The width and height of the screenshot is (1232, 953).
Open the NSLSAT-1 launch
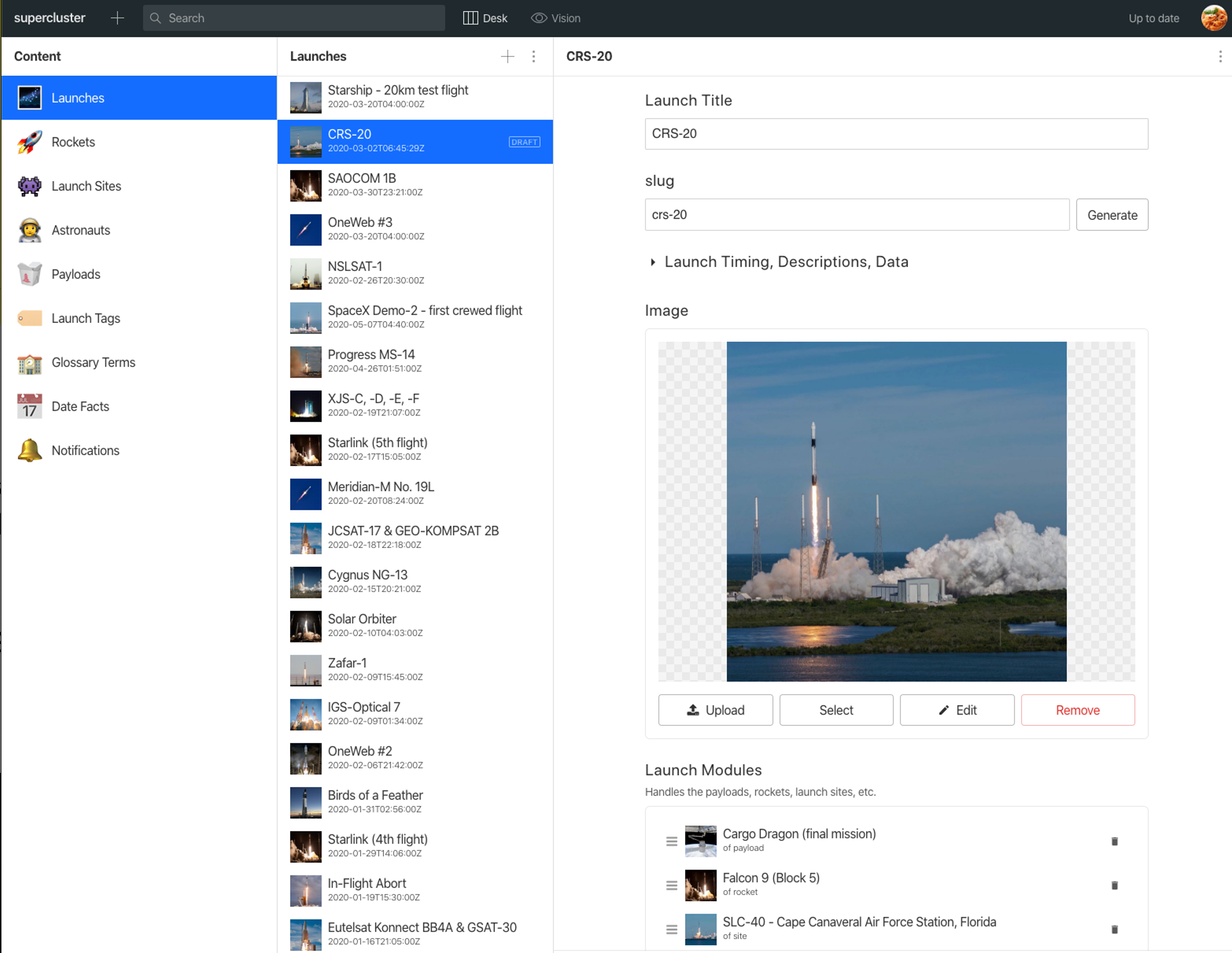click(415, 274)
